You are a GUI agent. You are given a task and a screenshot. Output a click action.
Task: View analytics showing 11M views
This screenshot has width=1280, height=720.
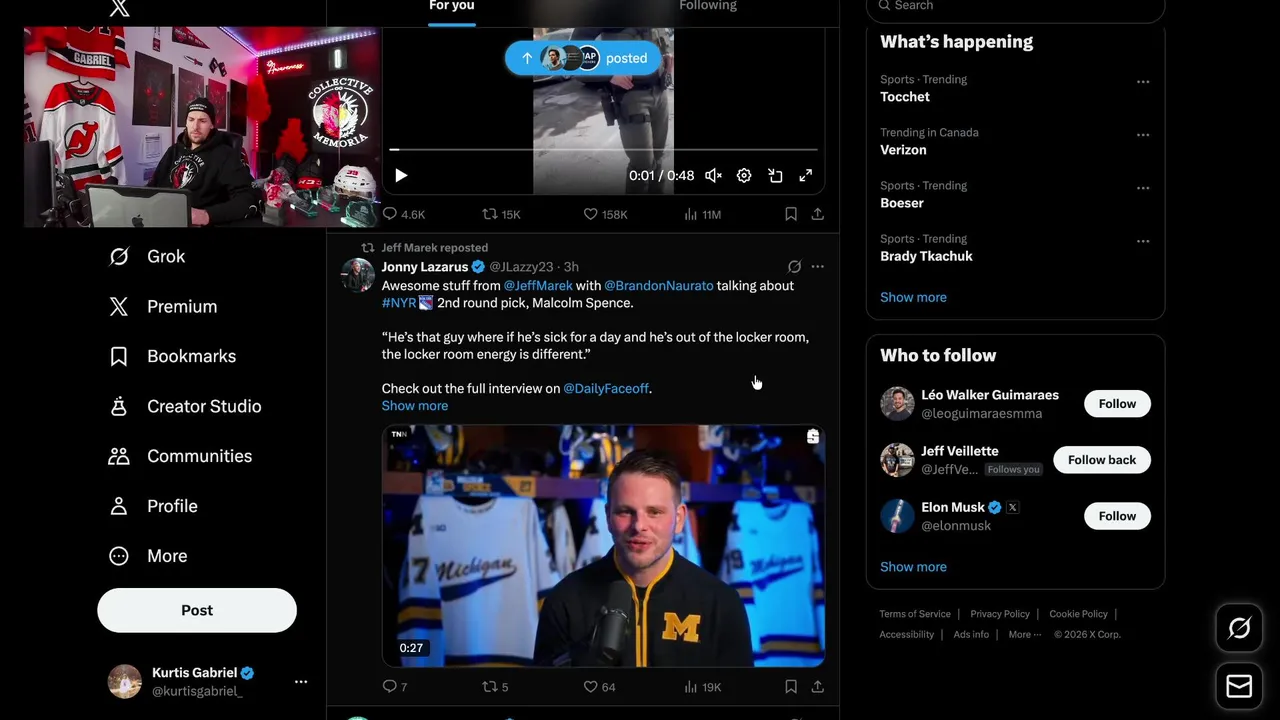point(702,214)
